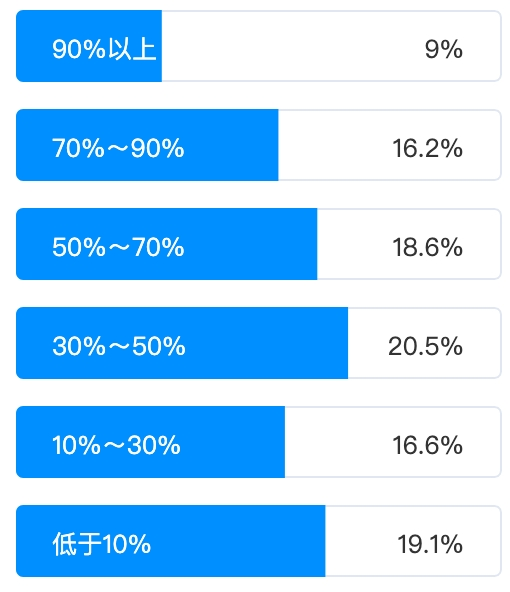Click the 19.1% result value

[x=430, y=544]
